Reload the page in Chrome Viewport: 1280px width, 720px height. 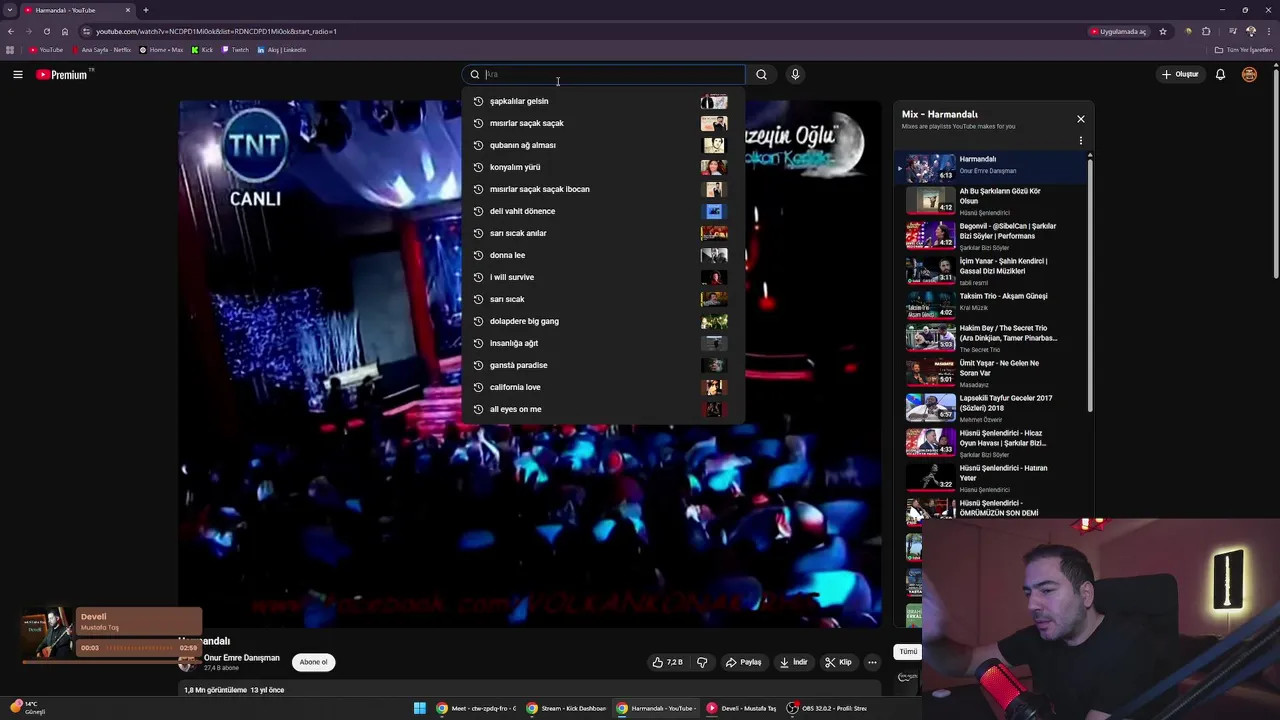point(46,31)
